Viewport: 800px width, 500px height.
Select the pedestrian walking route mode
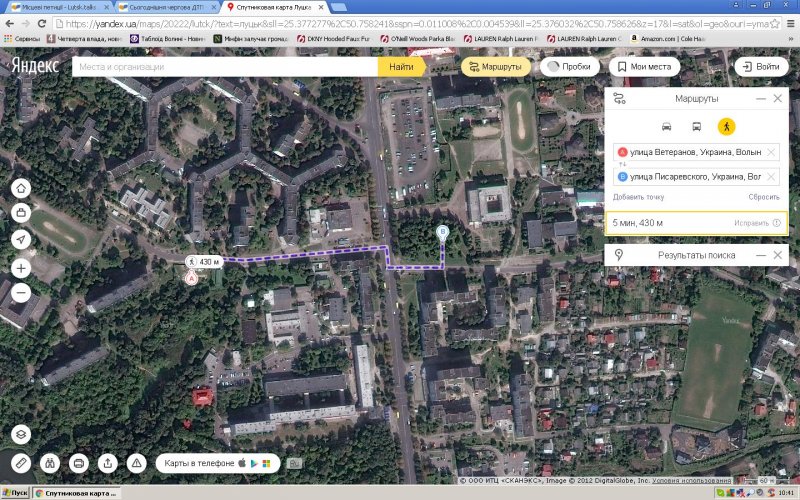[x=725, y=127]
